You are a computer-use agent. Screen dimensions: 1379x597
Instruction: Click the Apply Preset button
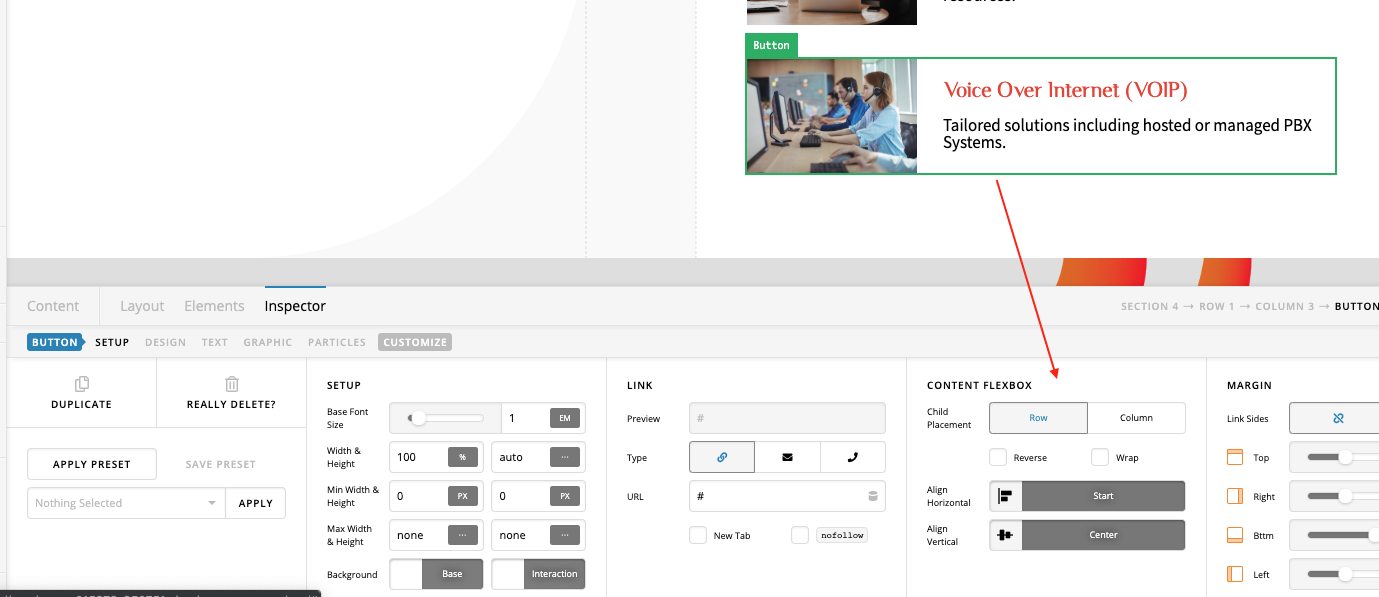click(92, 464)
